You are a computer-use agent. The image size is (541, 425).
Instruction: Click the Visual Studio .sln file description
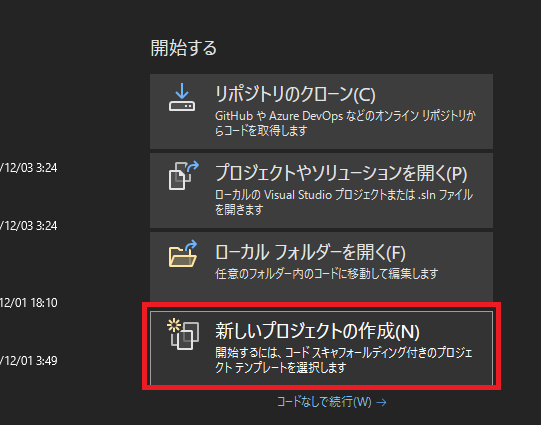pyautogui.click(x=344, y=202)
